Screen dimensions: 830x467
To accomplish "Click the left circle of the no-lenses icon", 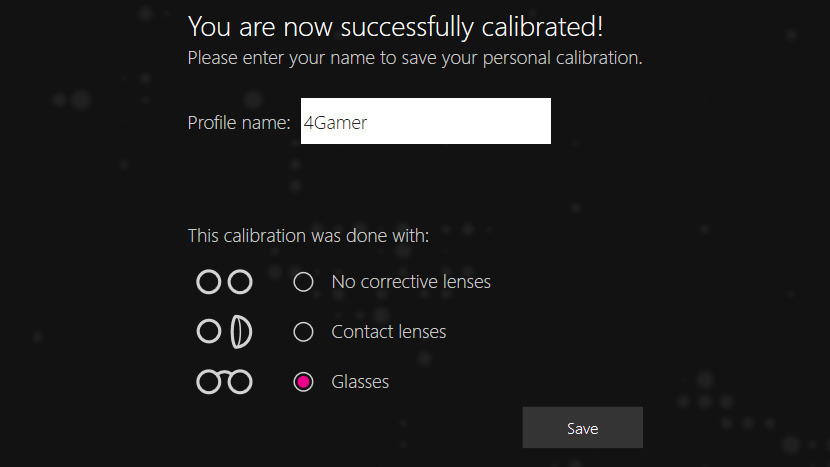I will [208, 282].
